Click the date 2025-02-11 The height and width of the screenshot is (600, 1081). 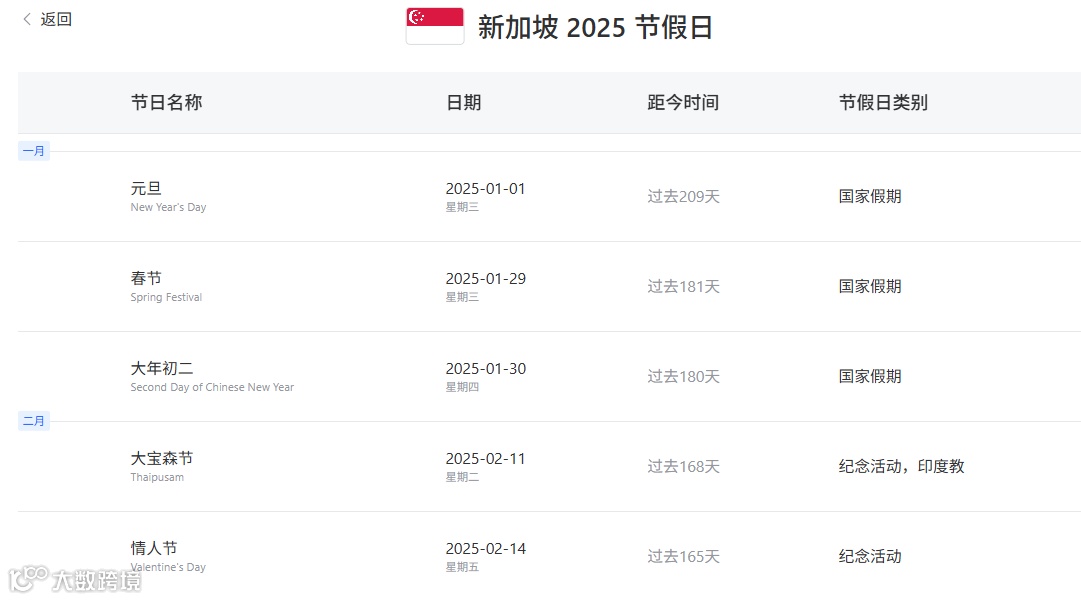click(x=485, y=459)
